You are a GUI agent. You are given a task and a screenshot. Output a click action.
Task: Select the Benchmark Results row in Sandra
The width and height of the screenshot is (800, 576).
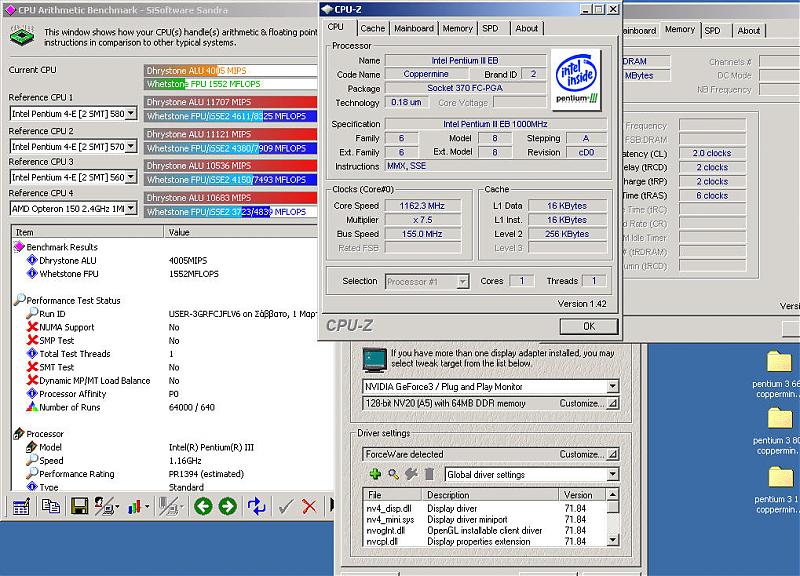coord(62,247)
